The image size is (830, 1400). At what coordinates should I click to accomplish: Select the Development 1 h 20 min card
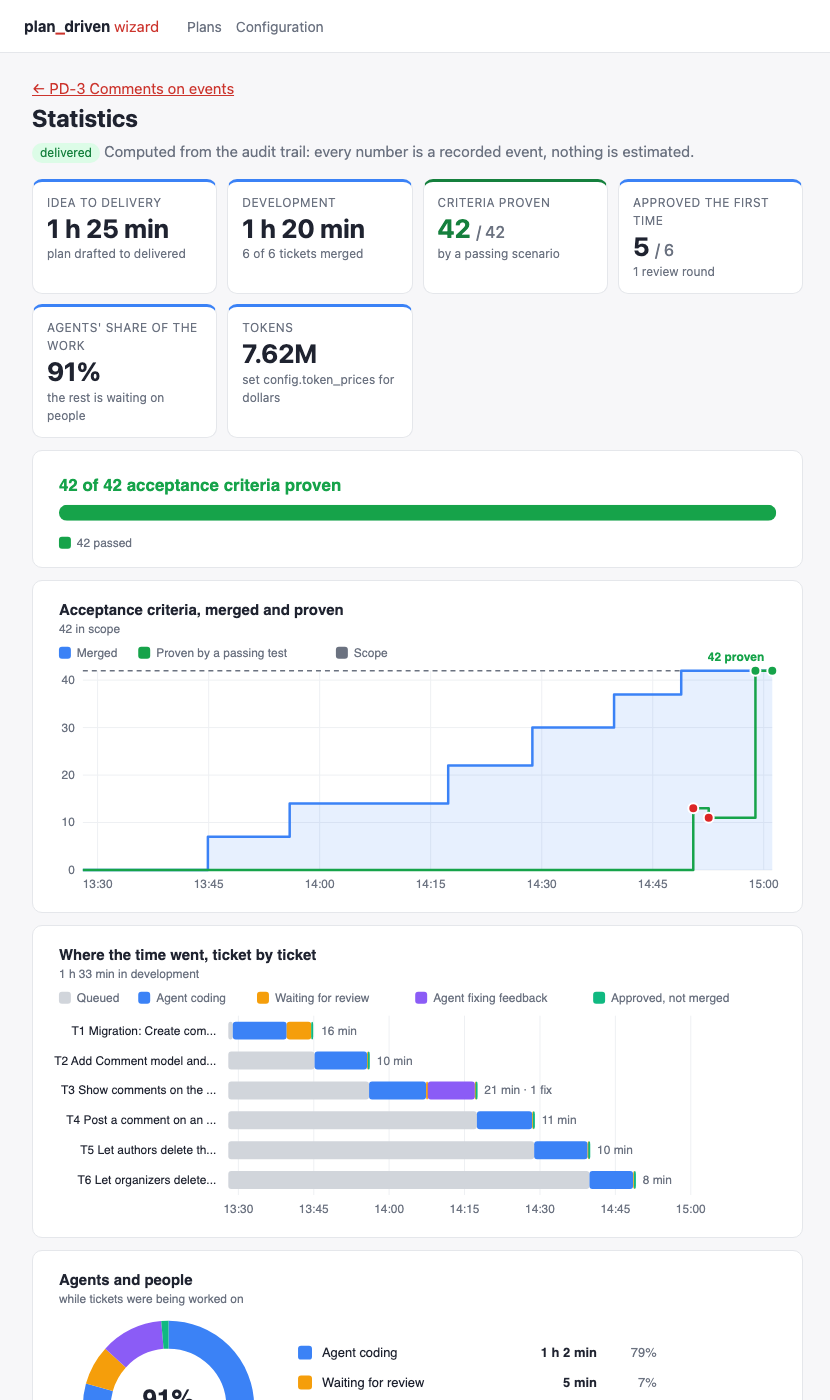pos(320,236)
